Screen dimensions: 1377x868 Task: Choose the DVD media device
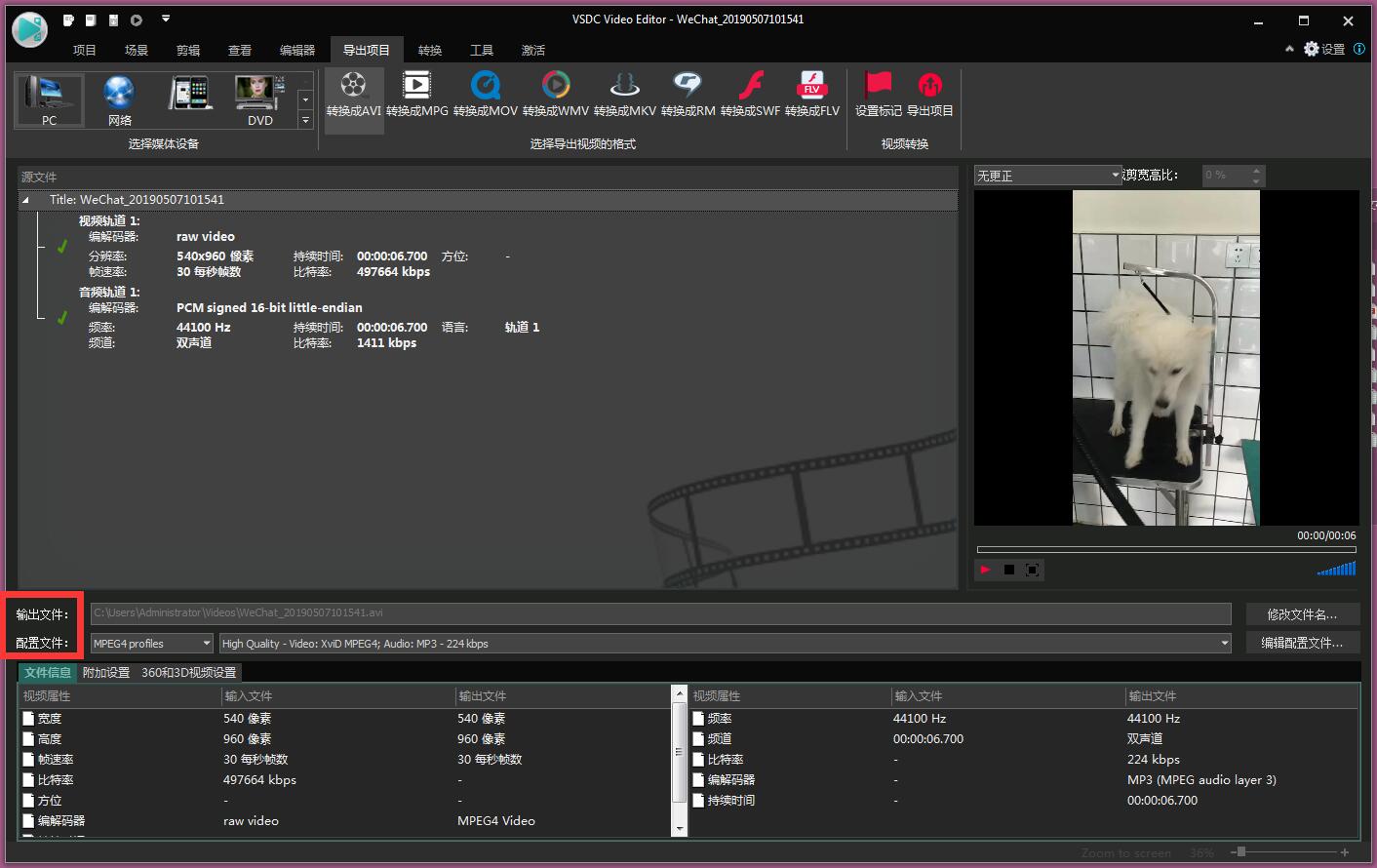(260, 100)
